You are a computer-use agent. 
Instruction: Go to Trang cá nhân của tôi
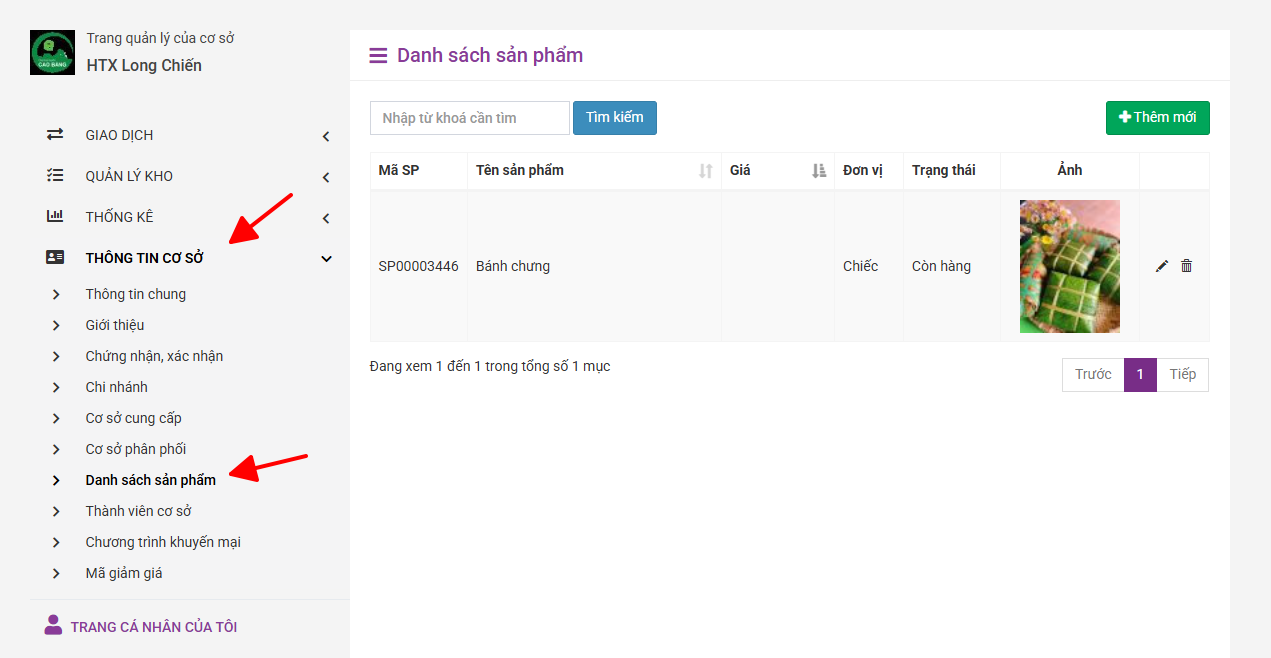click(x=153, y=627)
